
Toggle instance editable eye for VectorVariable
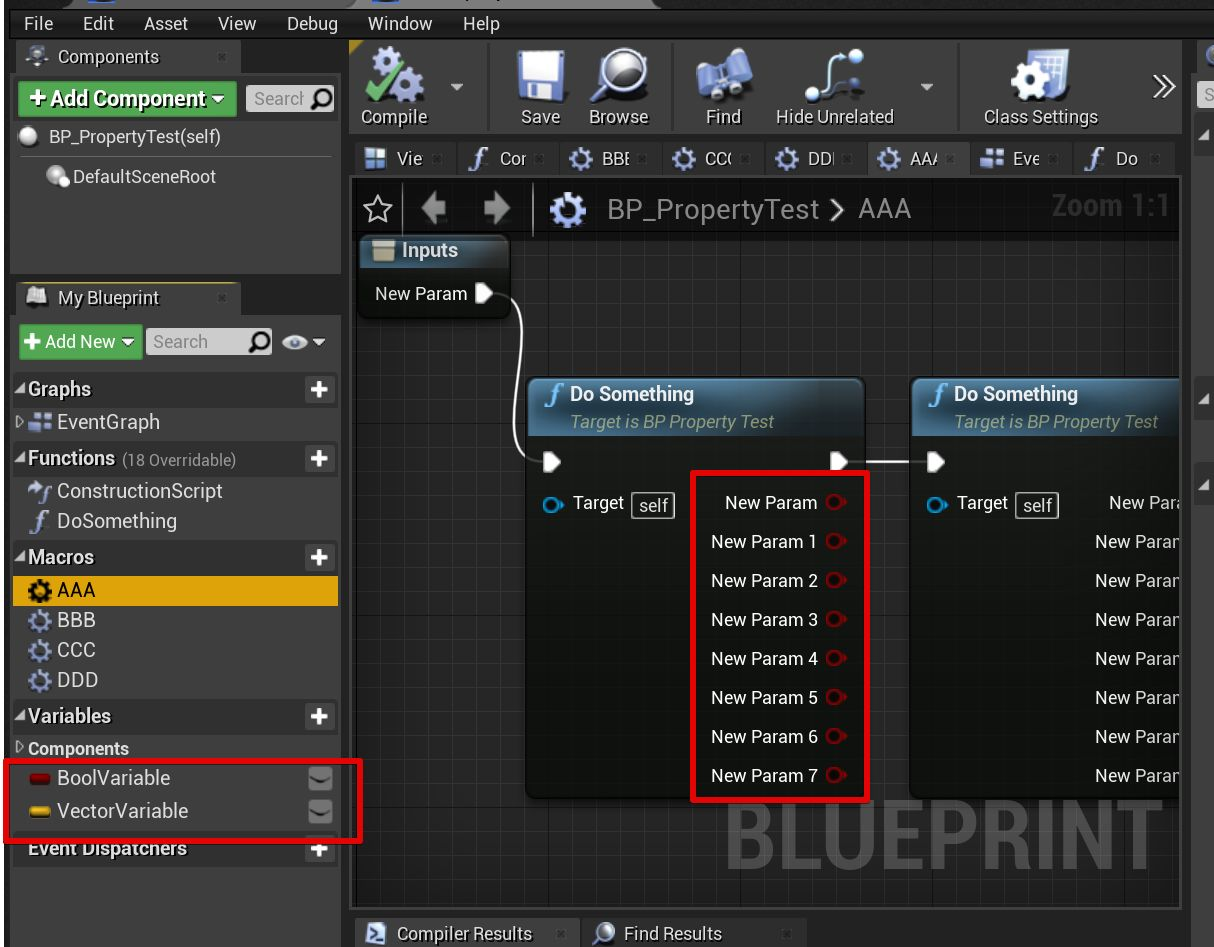point(320,811)
